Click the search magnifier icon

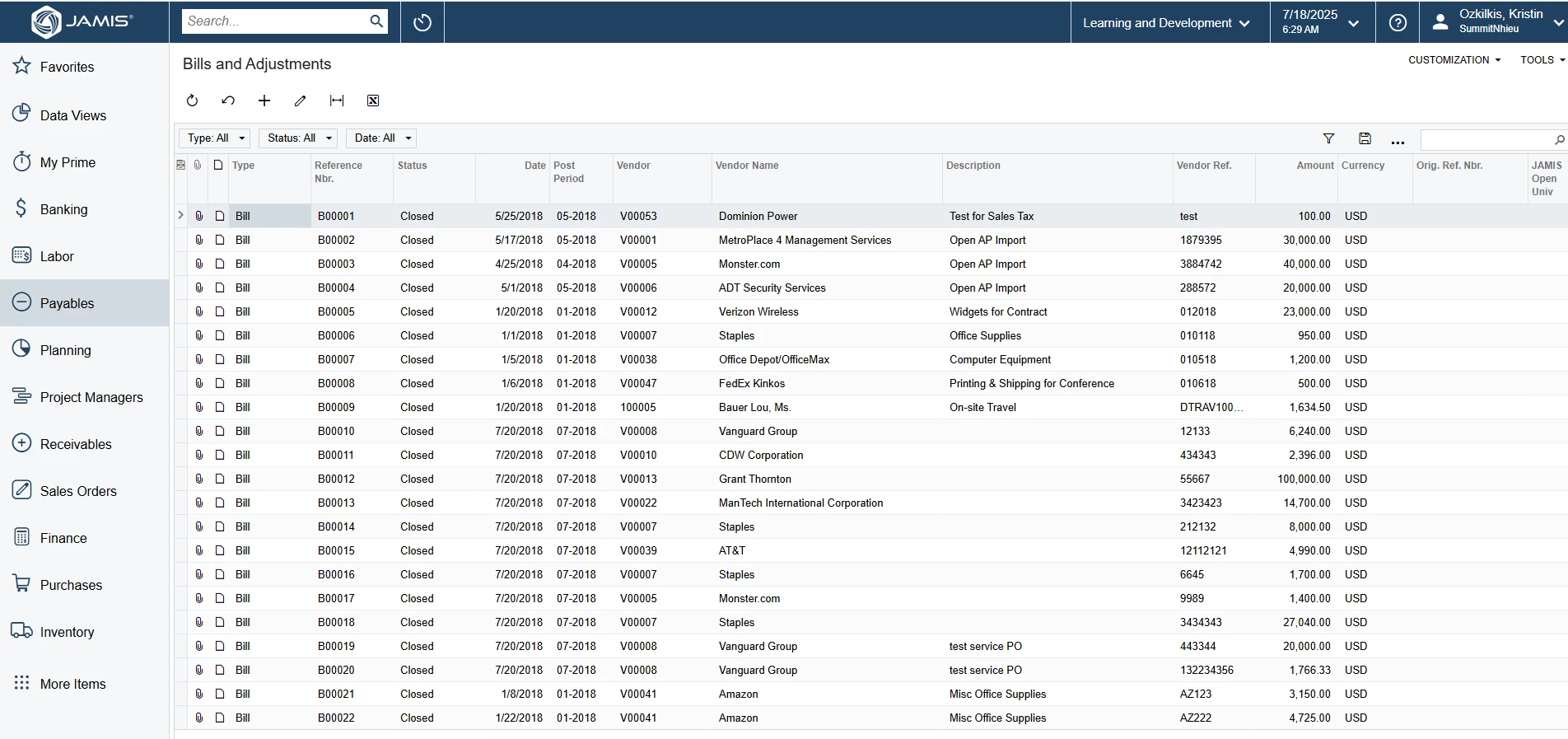(376, 21)
